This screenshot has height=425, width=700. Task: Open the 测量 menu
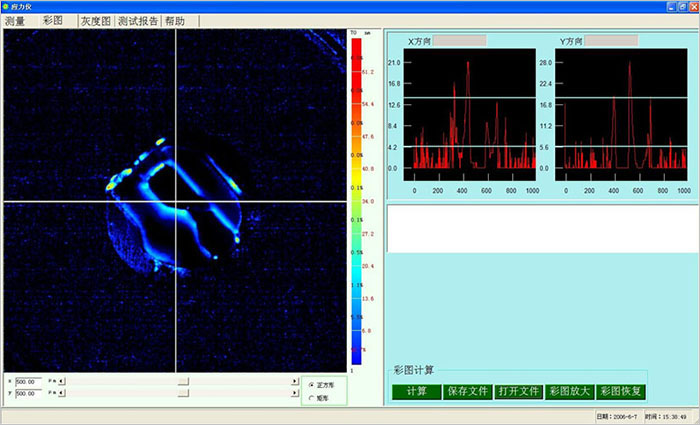[x=15, y=21]
